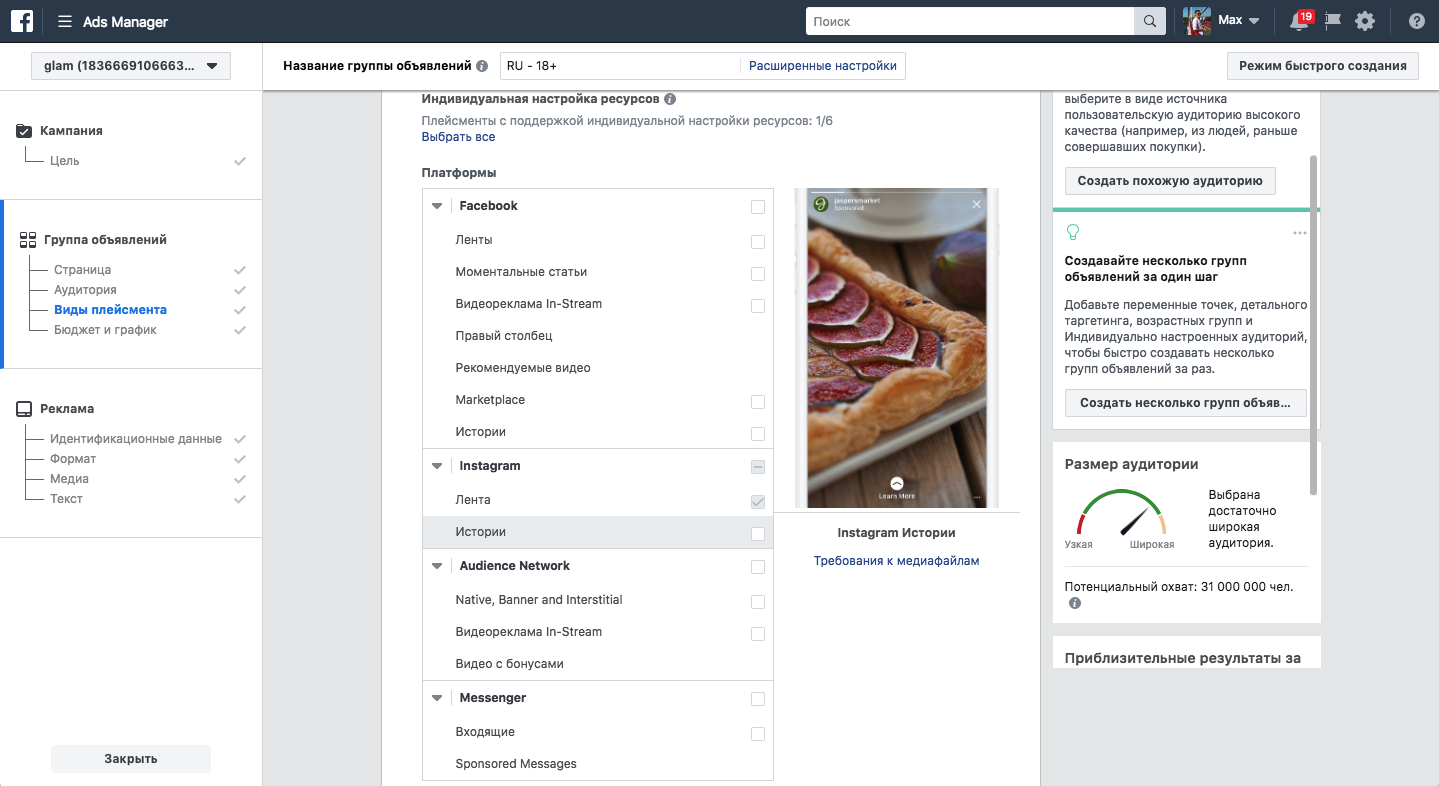Click the Выбрать все link

(x=458, y=137)
